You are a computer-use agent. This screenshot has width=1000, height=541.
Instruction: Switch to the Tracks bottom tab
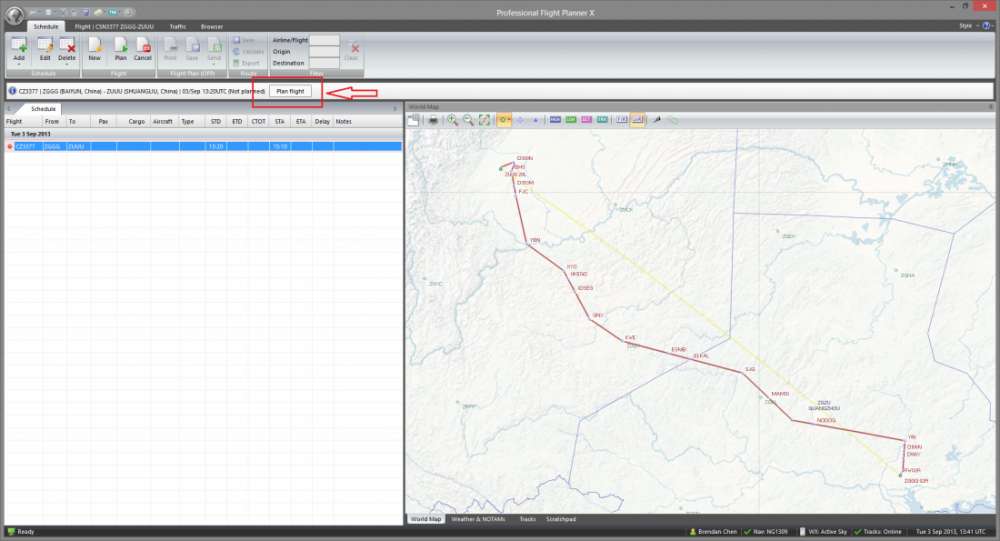527,519
